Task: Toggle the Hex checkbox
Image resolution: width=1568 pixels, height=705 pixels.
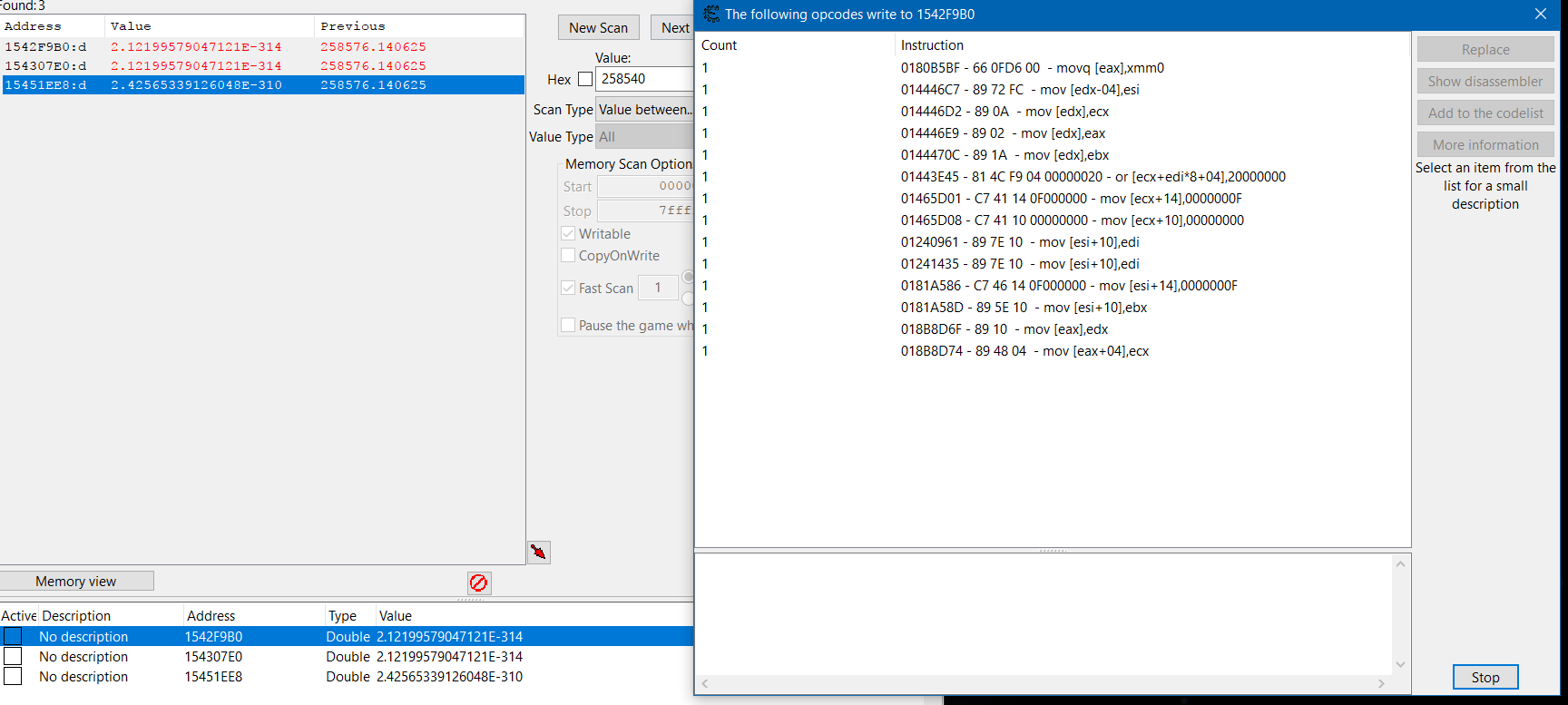Action: pos(585,79)
